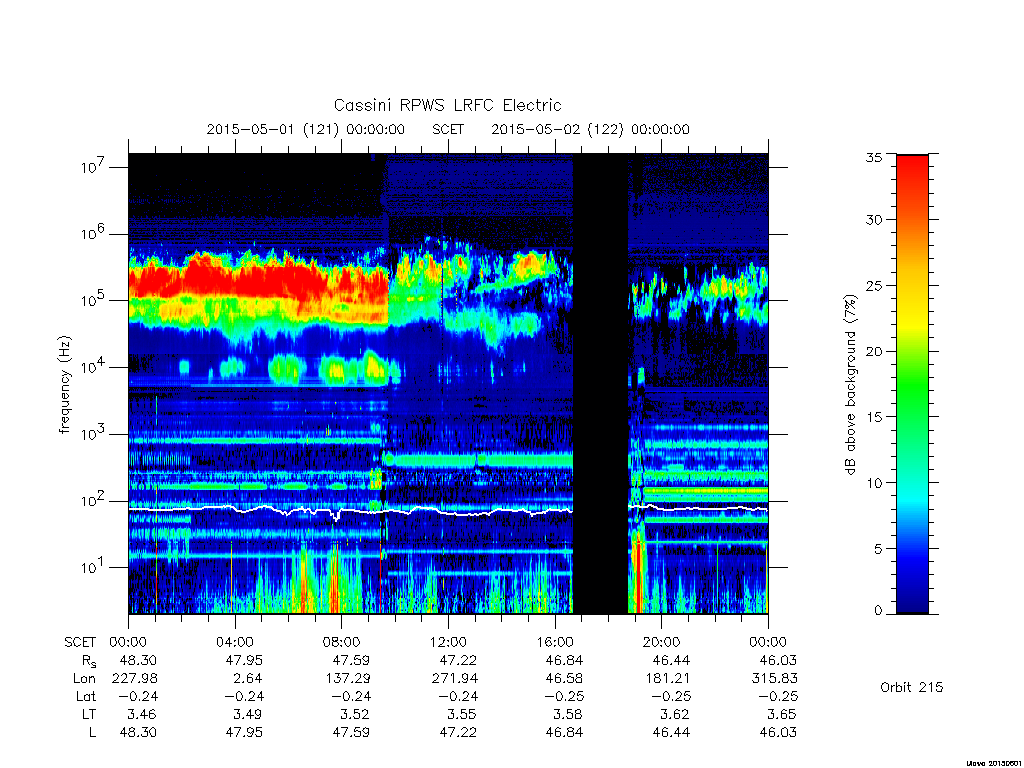Click the black data gap in the spectrogram

tap(600, 384)
